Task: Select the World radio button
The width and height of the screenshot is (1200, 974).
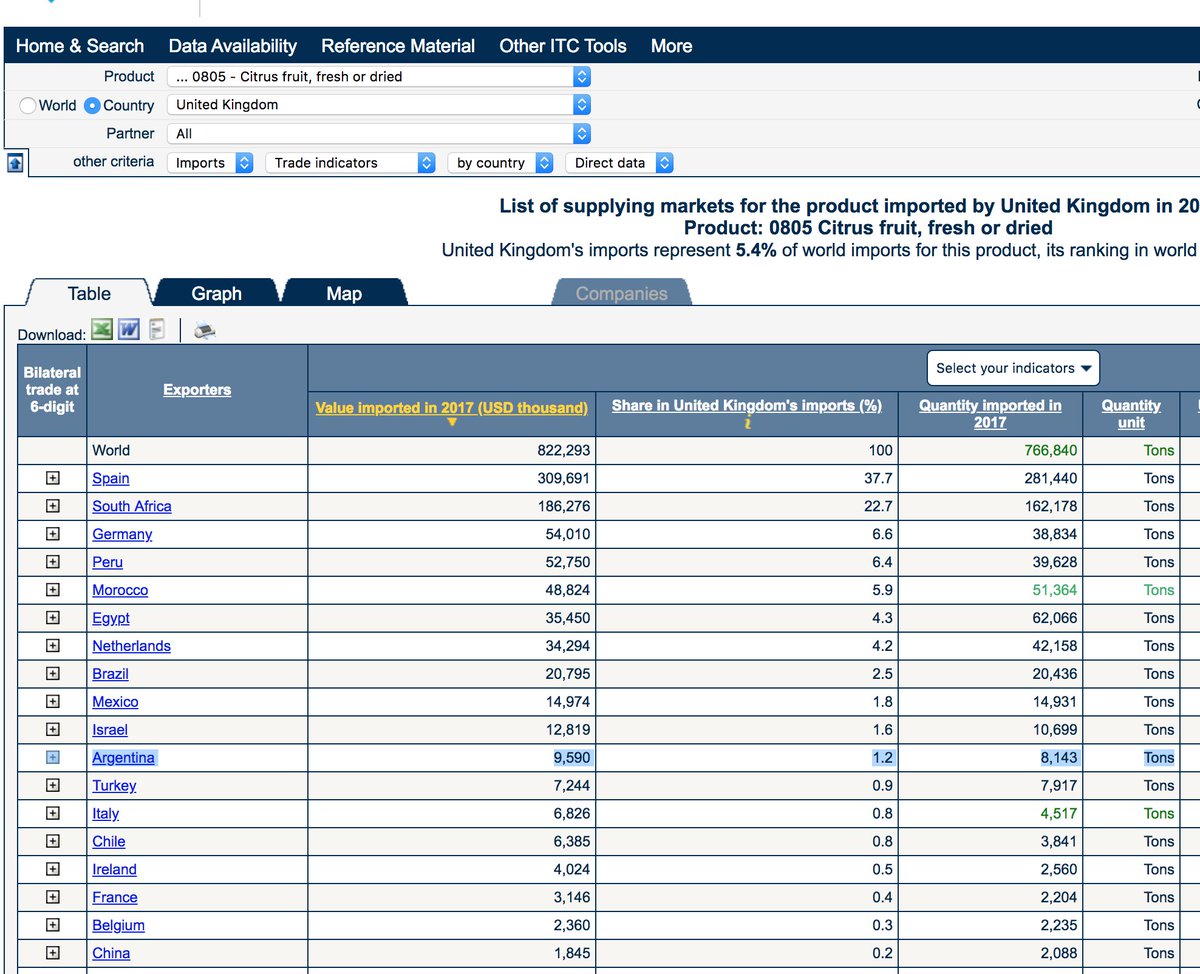Action: pyautogui.click(x=28, y=105)
